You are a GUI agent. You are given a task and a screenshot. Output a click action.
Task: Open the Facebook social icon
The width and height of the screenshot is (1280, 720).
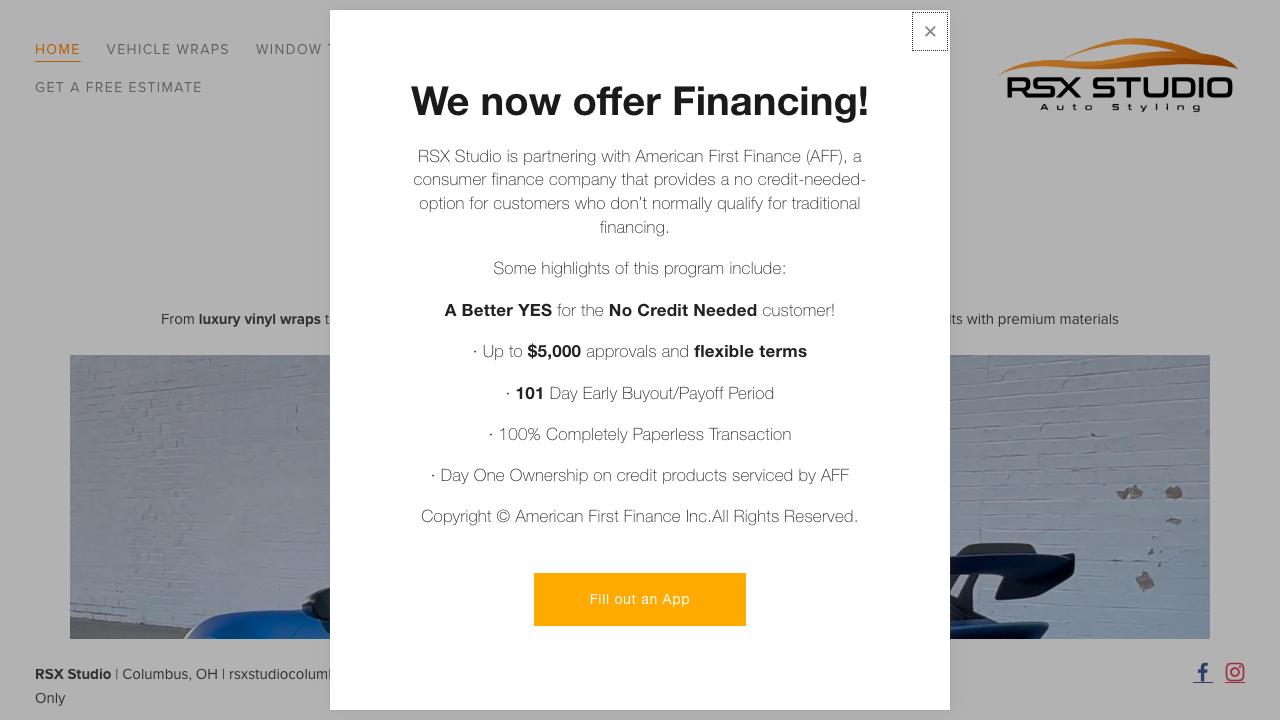click(1203, 673)
